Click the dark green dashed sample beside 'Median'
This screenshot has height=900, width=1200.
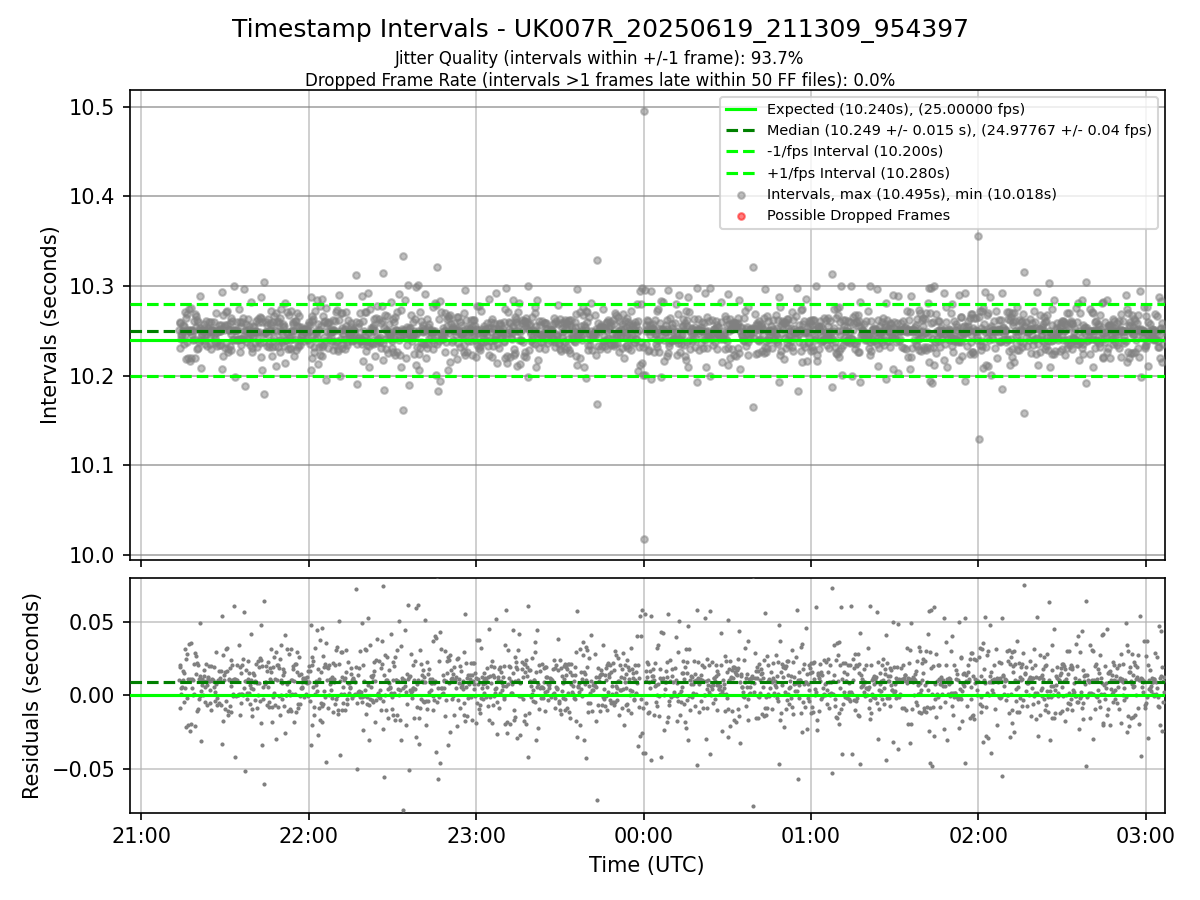739,131
